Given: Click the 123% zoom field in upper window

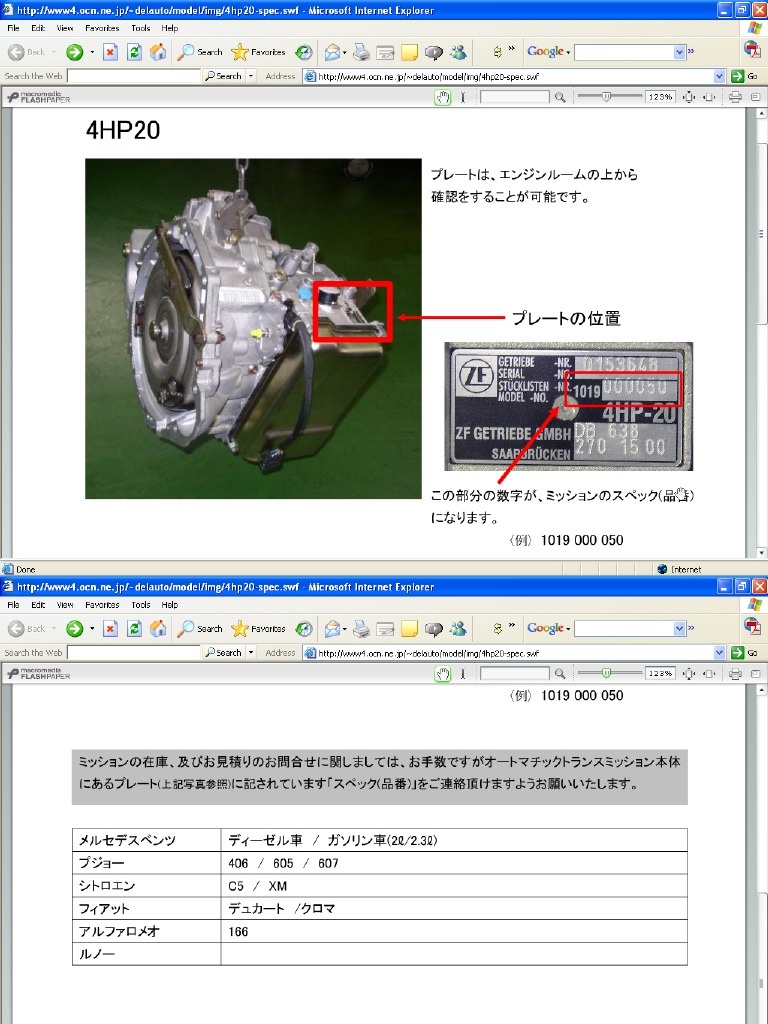Looking at the screenshot, I should [660, 97].
